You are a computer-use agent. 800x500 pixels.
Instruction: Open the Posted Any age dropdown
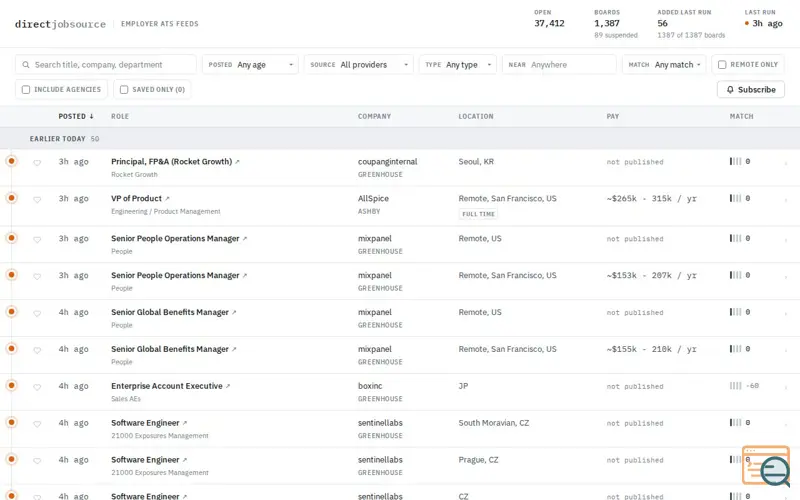click(250, 65)
